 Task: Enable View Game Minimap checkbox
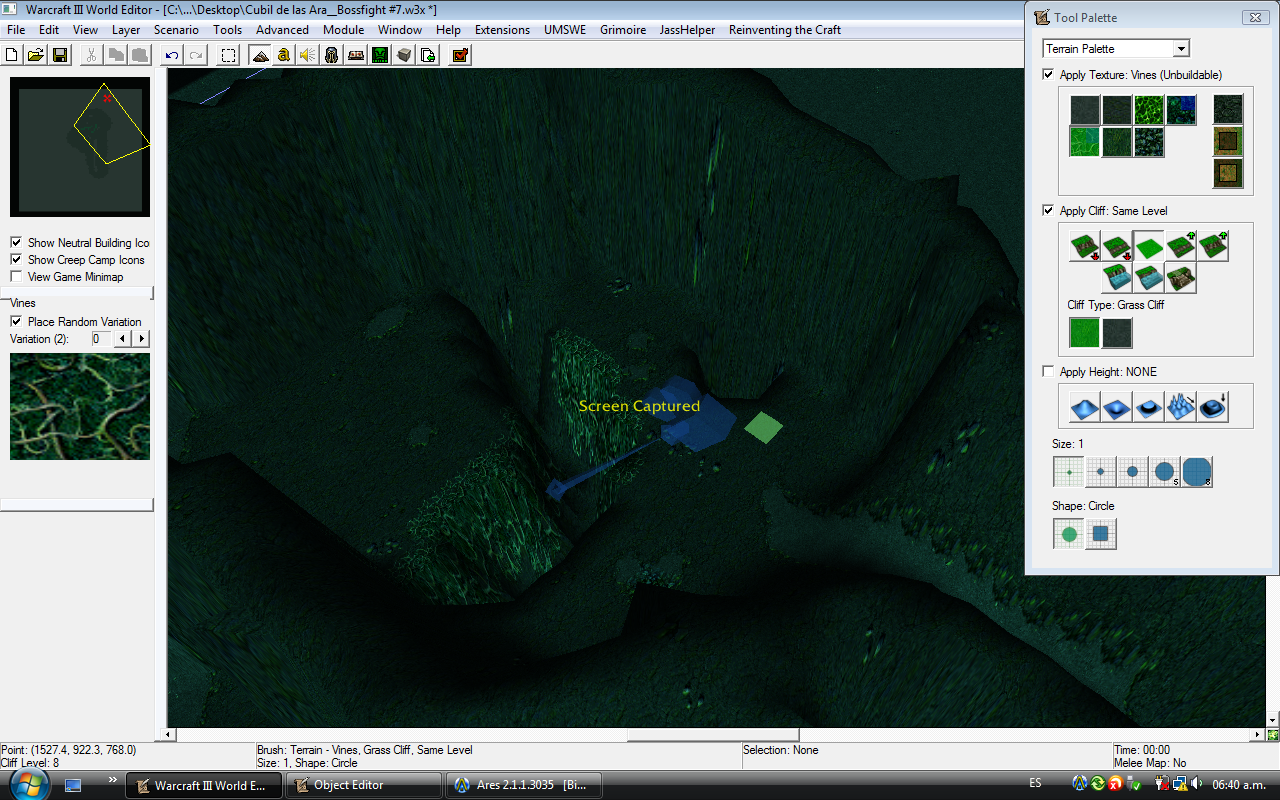[16, 276]
